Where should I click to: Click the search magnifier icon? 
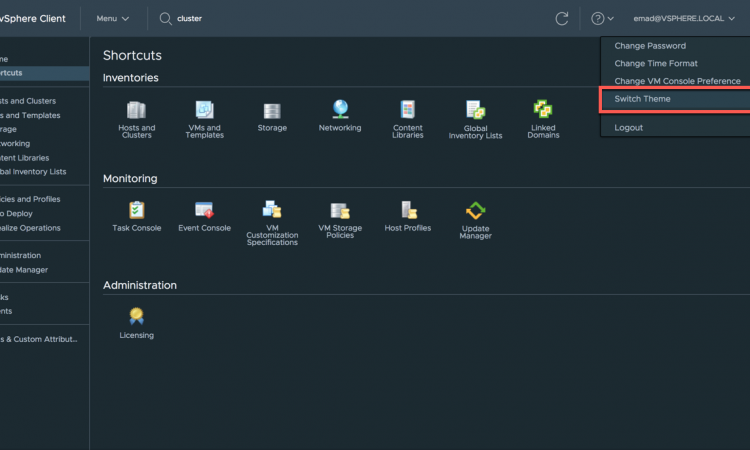pos(165,19)
